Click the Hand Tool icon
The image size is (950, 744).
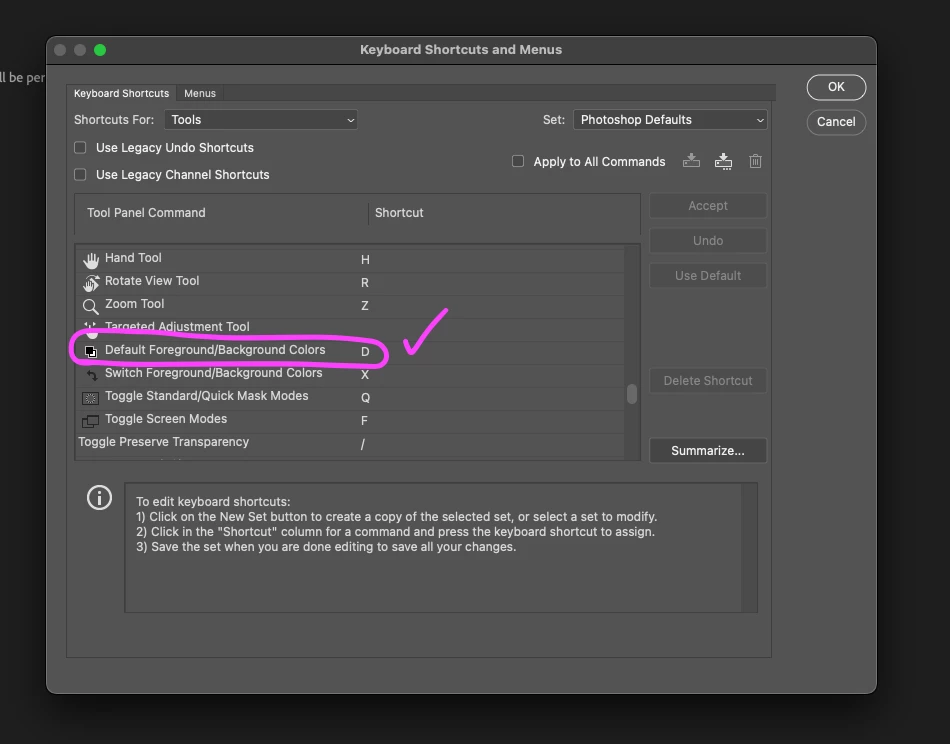click(91, 261)
